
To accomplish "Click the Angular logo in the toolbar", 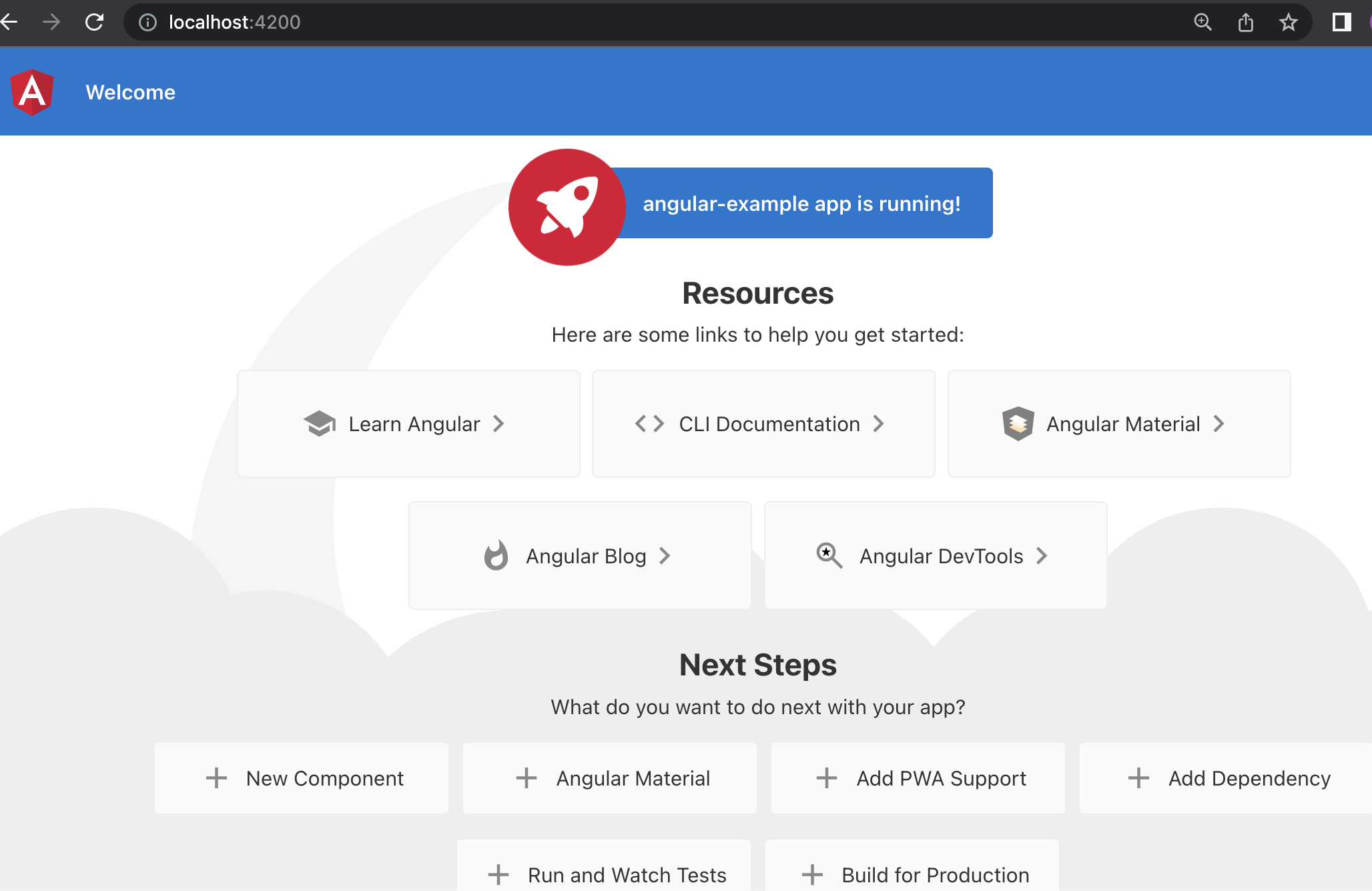I will pyautogui.click(x=31, y=92).
